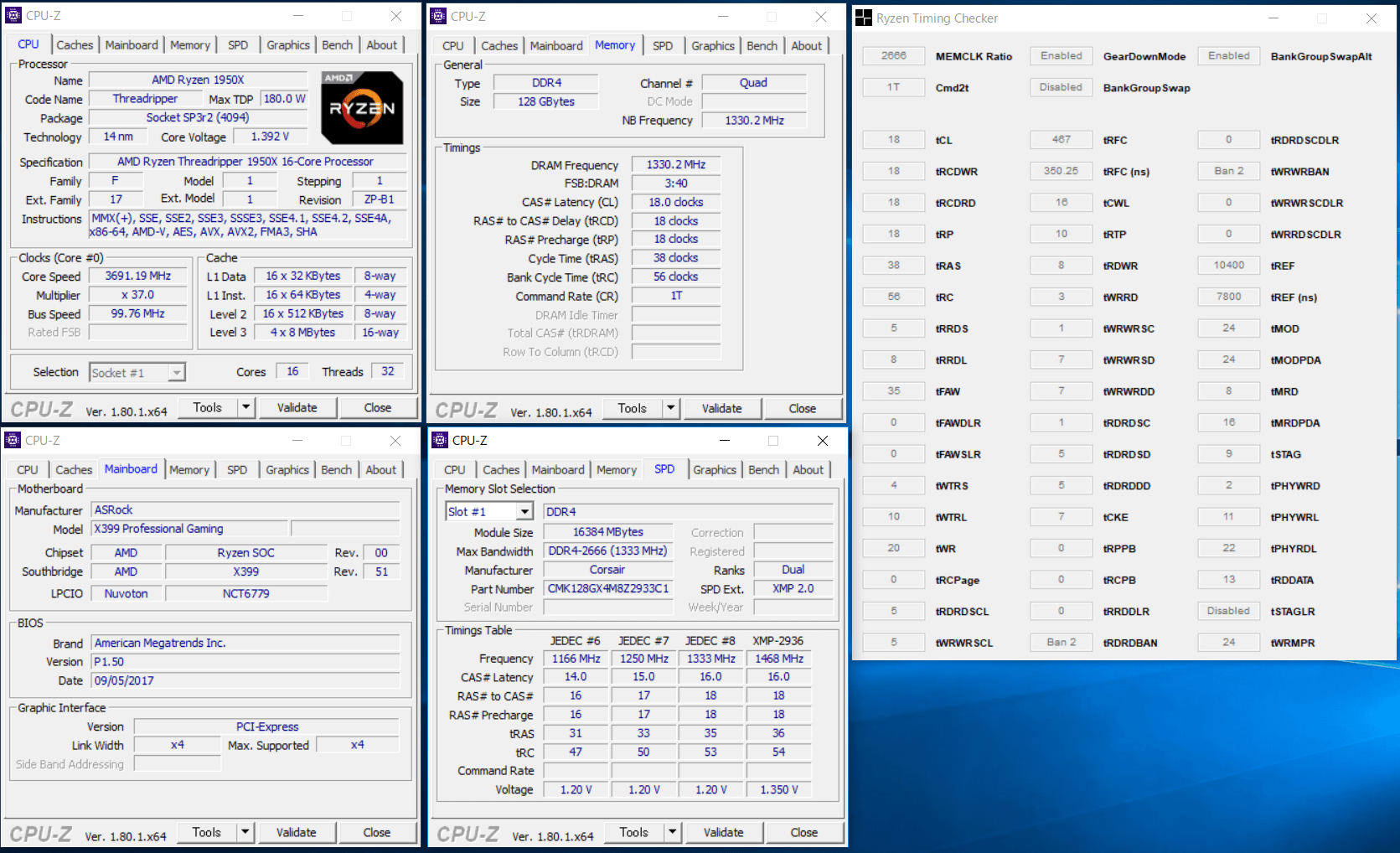Click the tFAW value 35 field
The image size is (1400, 853).
(x=894, y=391)
